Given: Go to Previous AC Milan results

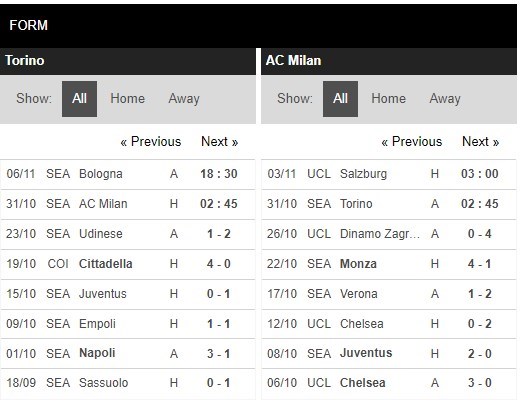Looking at the screenshot, I should pos(412,142).
